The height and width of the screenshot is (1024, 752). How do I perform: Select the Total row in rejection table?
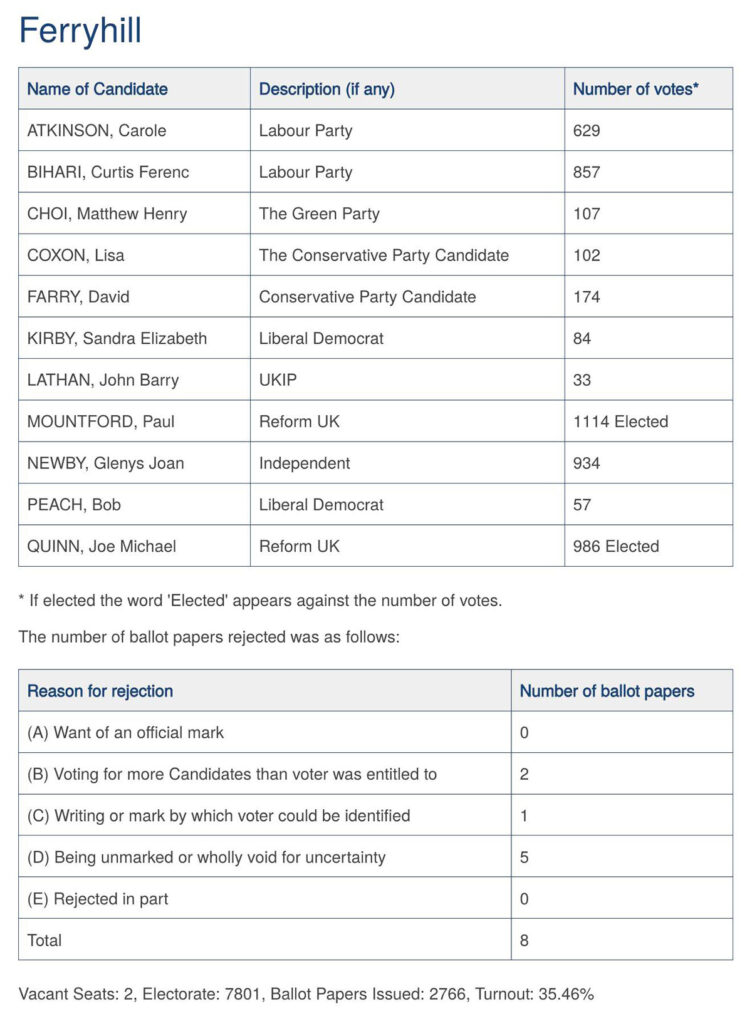(x=375, y=940)
